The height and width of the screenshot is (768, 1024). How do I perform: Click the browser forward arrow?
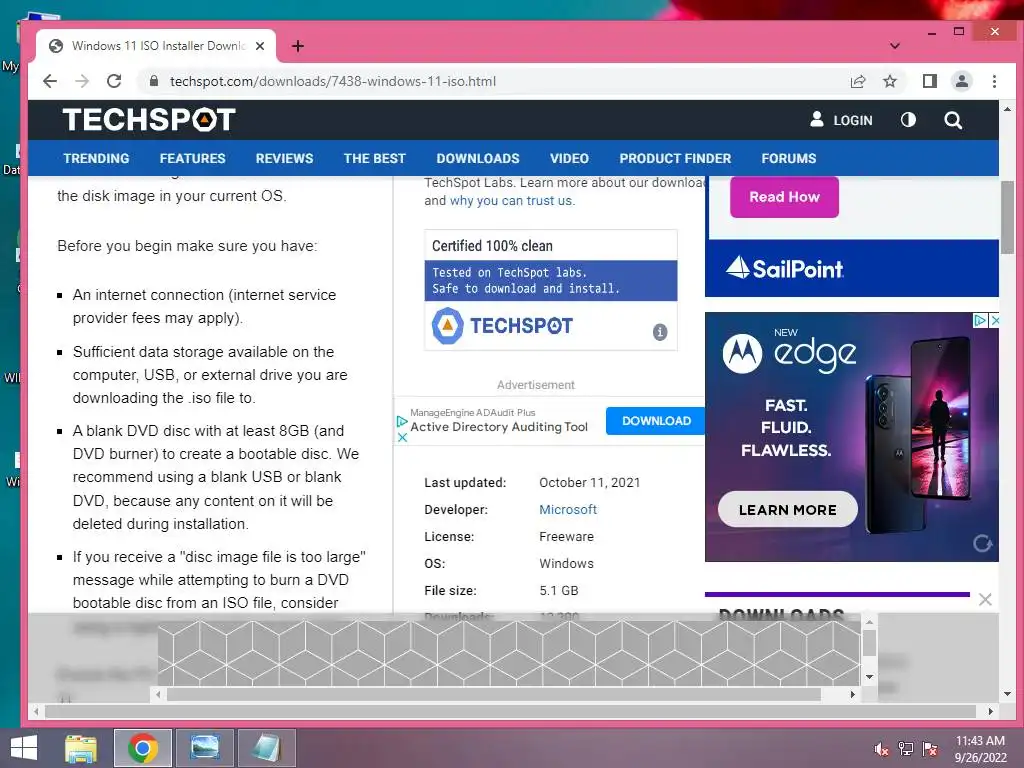[x=82, y=81]
